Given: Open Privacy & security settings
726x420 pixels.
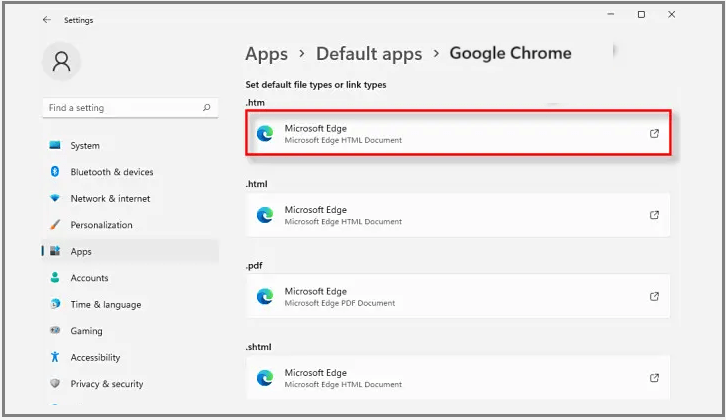Looking at the screenshot, I should tap(106, 383).
